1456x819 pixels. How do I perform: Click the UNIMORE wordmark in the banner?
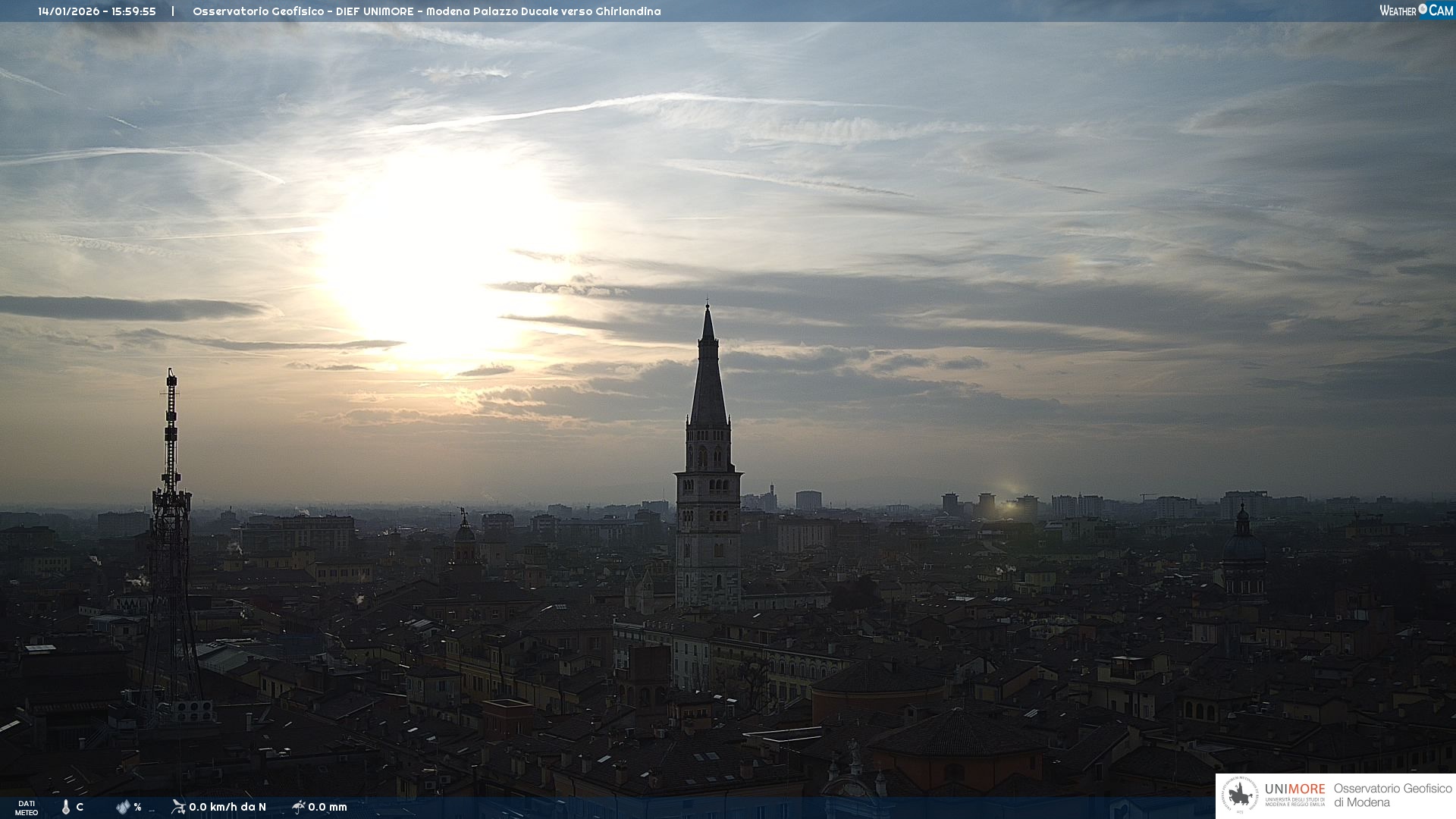coord(1294,789)
